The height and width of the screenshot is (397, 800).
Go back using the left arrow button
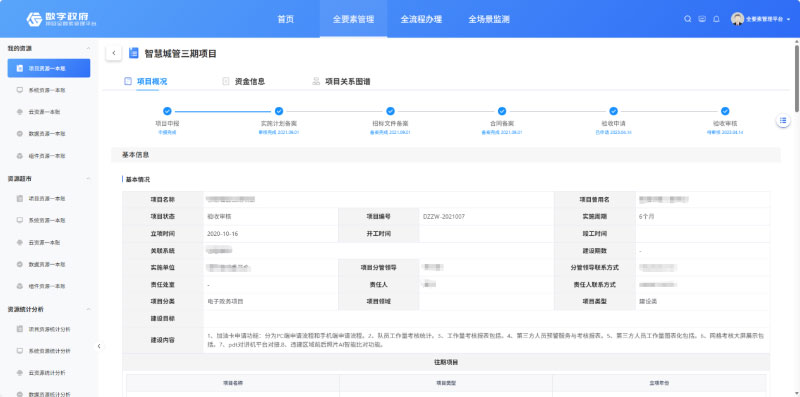coord(114,53)
